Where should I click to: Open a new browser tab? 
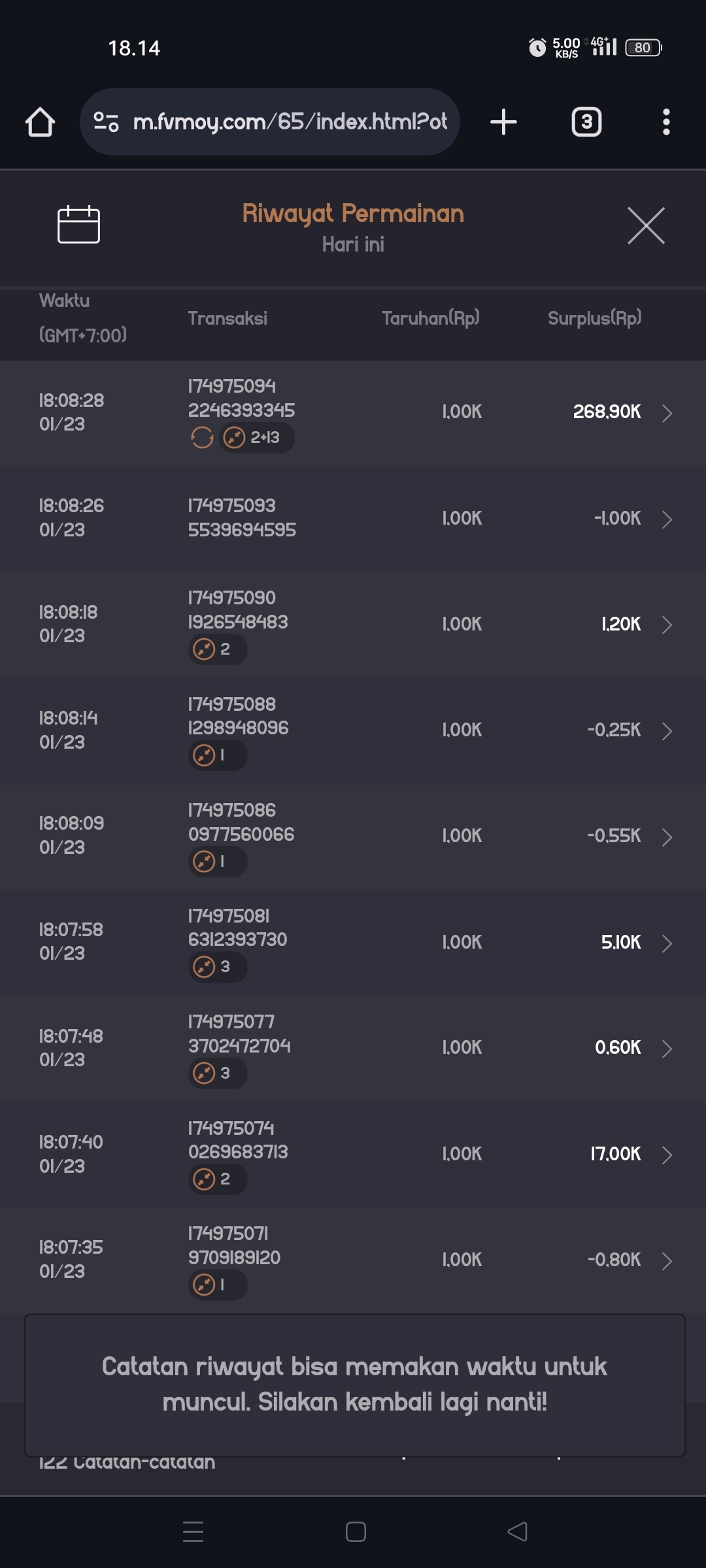tap(503, 122)
